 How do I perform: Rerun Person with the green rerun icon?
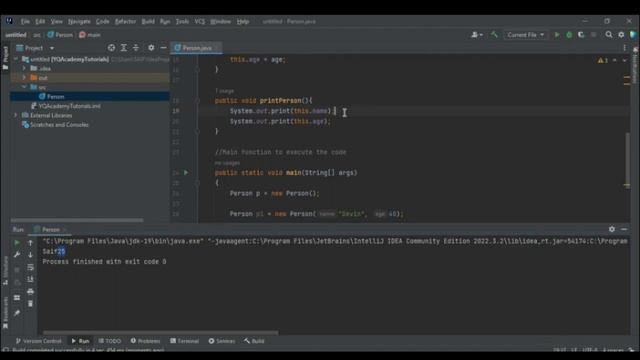(x=17, y=243)
